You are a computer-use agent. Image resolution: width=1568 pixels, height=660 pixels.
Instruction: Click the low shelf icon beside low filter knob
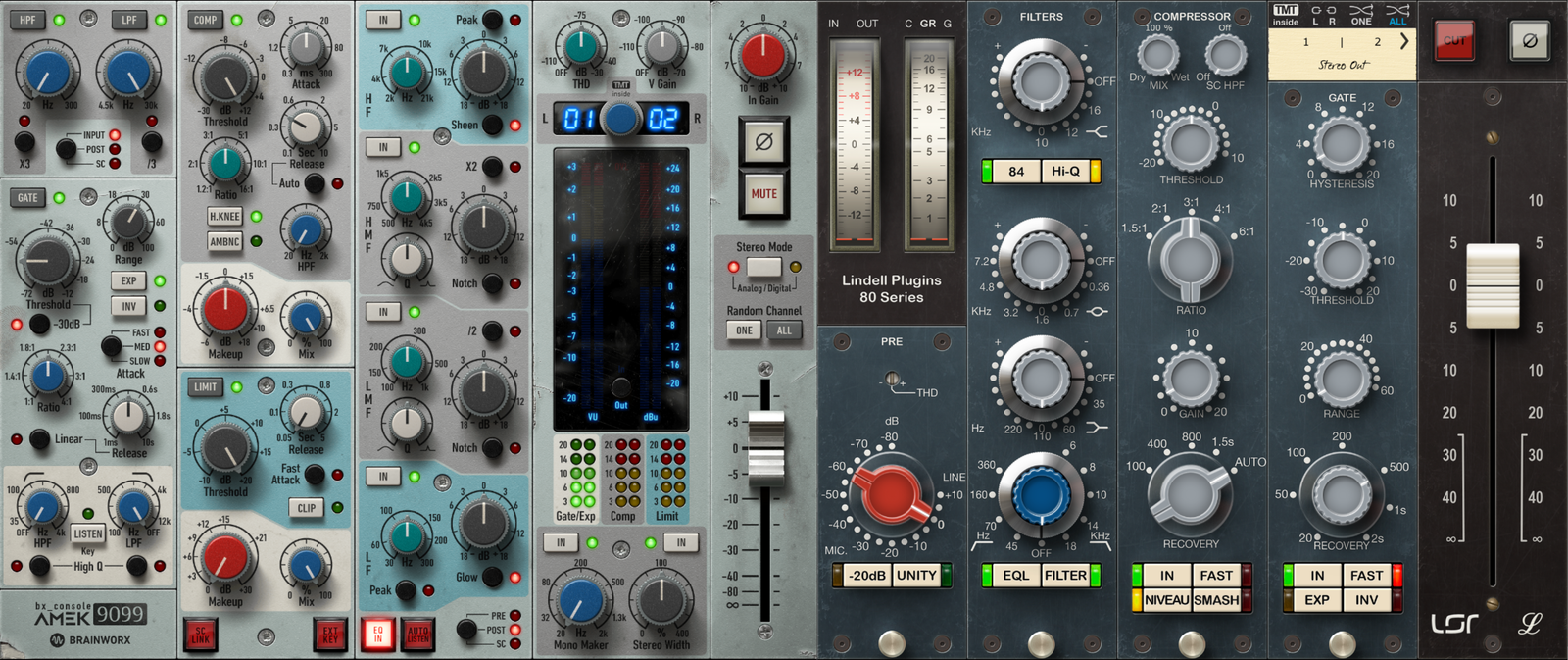[1097, 428]
